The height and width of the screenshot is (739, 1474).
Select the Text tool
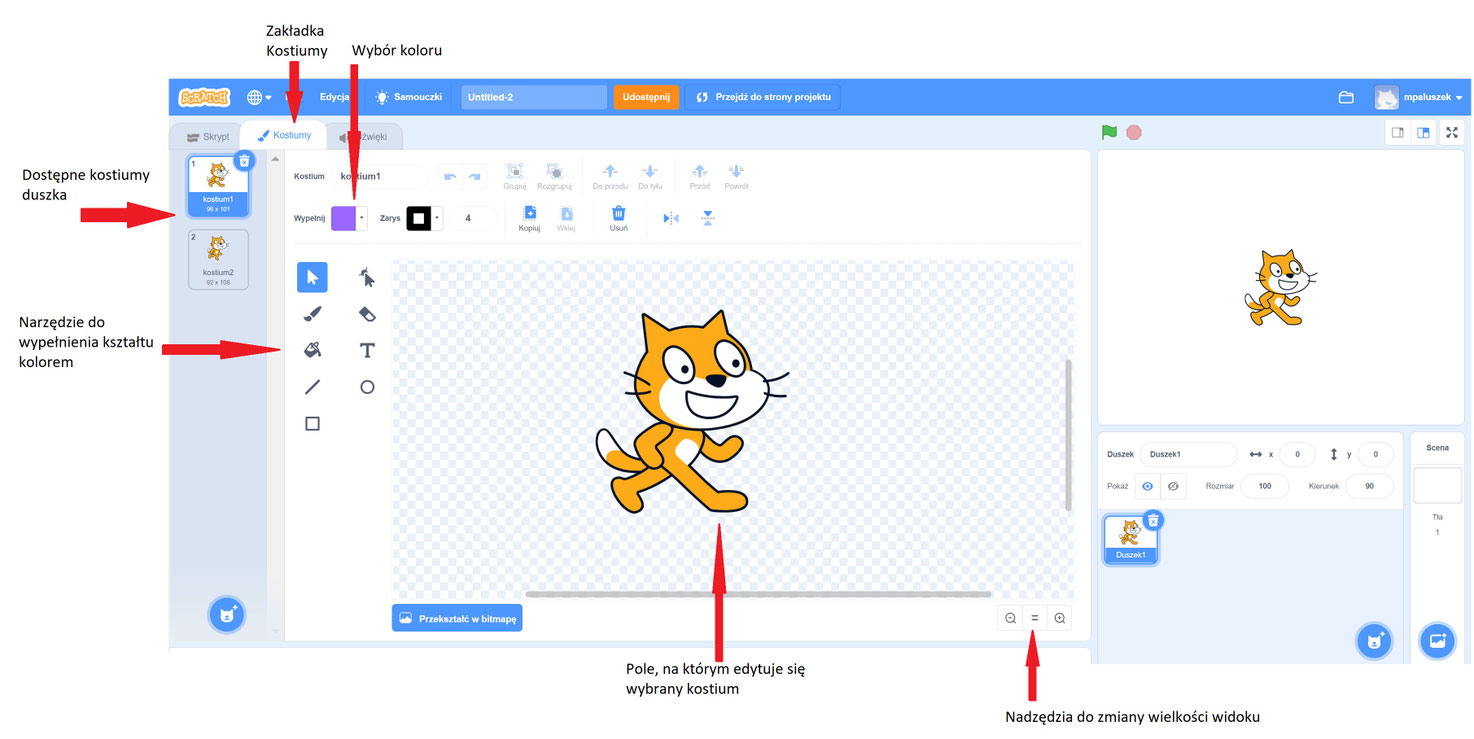pyautogui.click(x=367, y=350)
